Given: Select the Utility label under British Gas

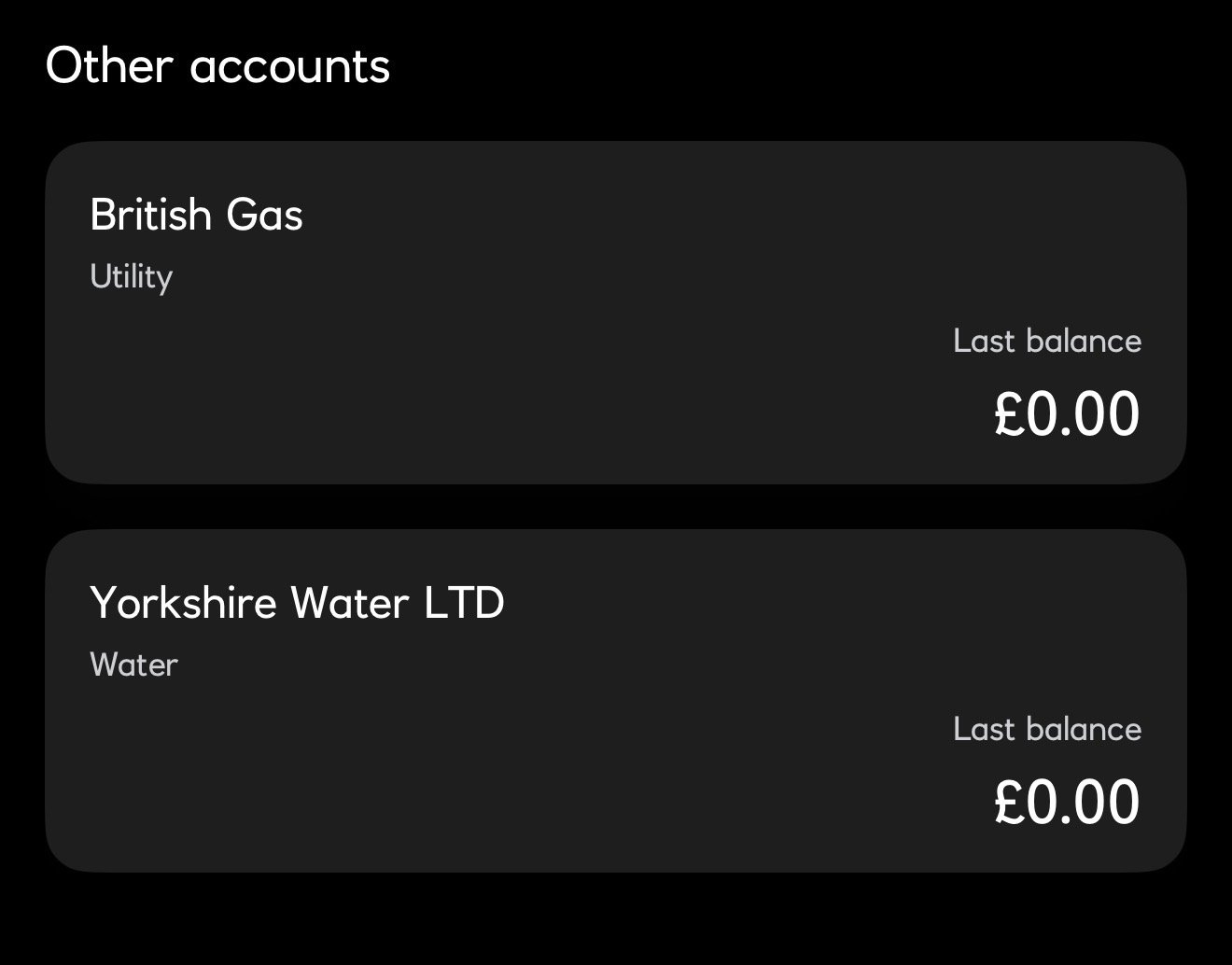Looking at the screenshot, I should point(131,277).
